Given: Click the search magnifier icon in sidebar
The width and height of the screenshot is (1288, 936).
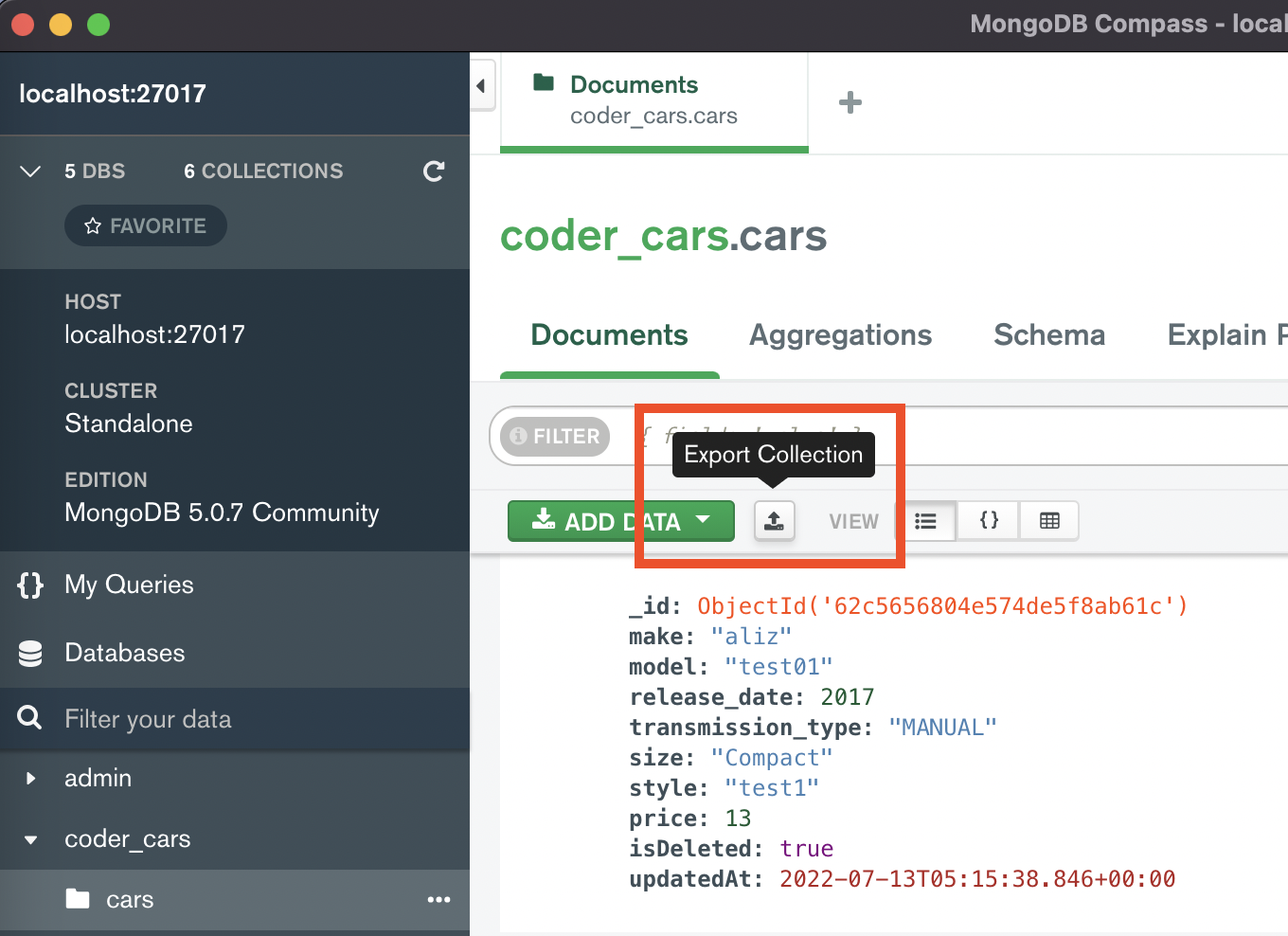Looking at the screenshot, I should pyautogui.click(x=29, y=718).
